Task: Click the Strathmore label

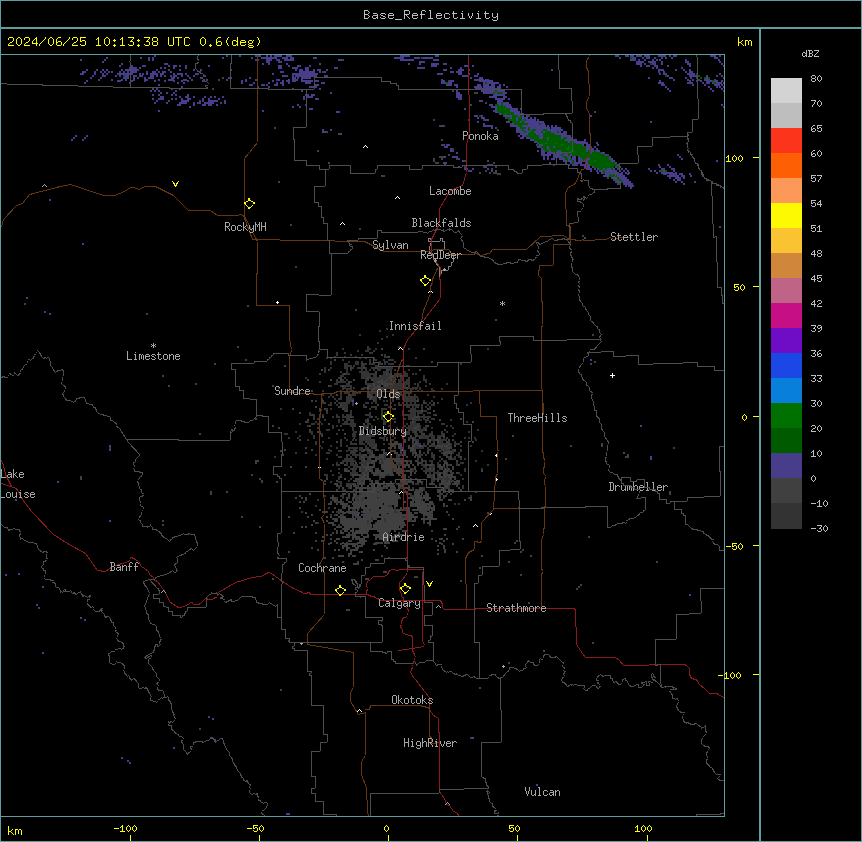Action: click(x=516, y=608)
